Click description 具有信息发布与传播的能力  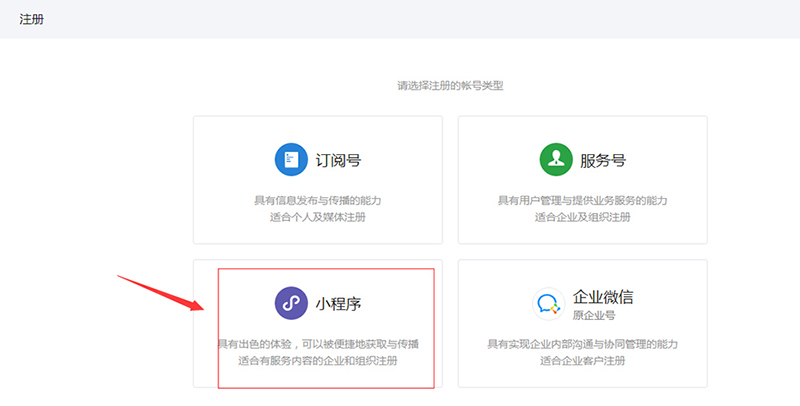318,200
